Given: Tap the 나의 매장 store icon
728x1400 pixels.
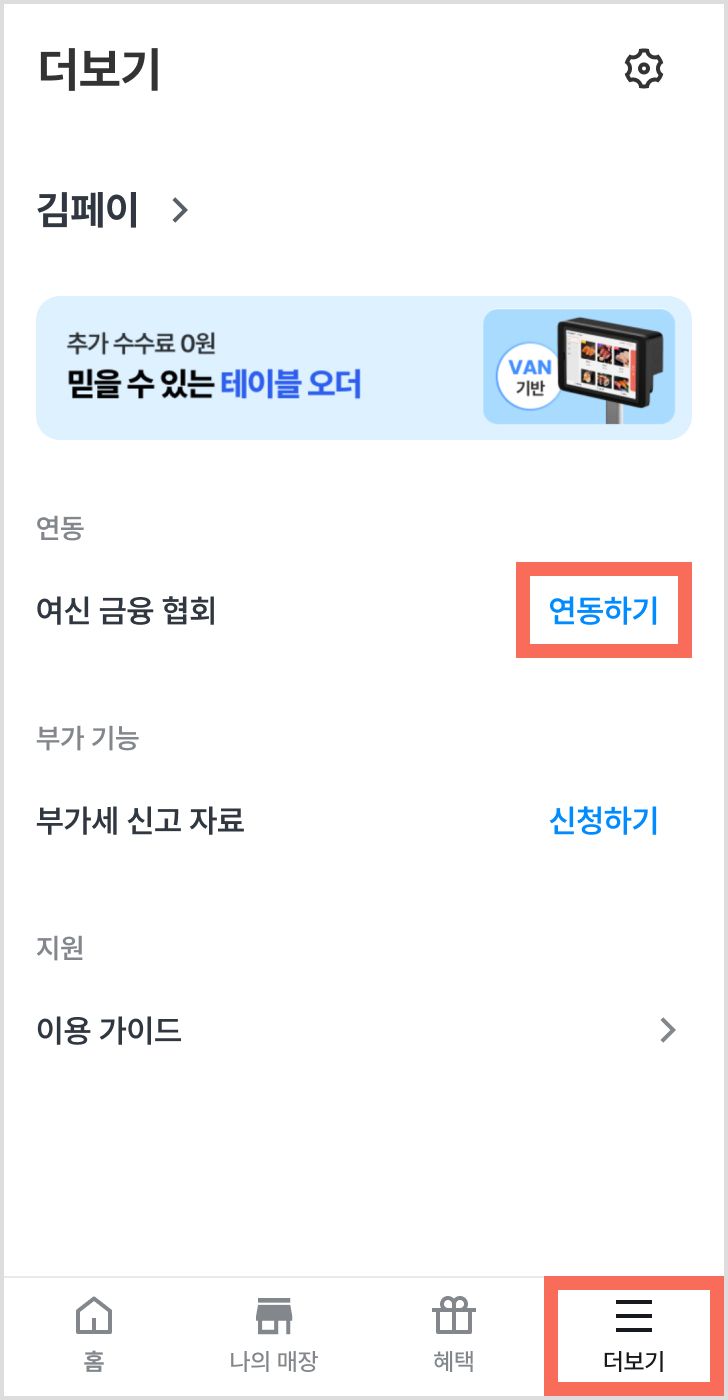Looking at the screenshot, I should click(273, 1315).
